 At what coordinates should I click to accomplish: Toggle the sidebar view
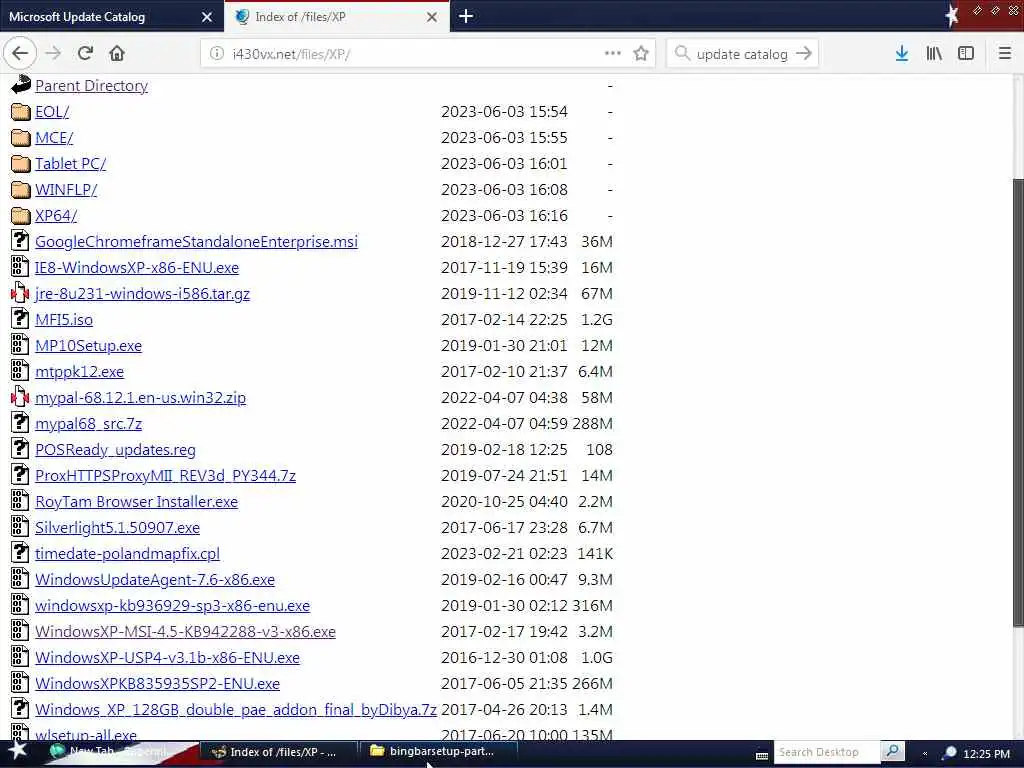tap(966, 54)
